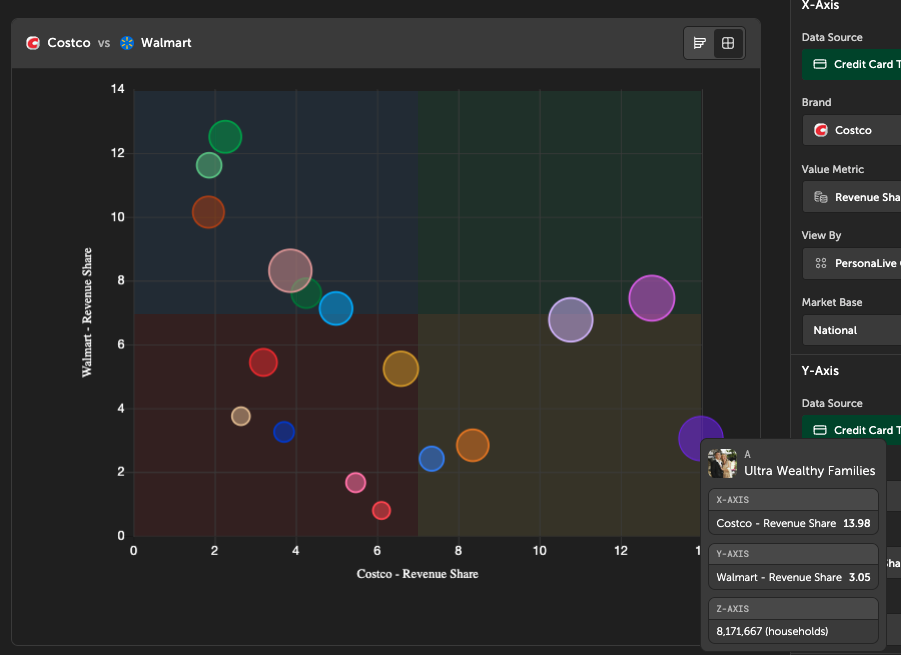The height and width of the screenshot is (655, 901).
Task: Select the red bubble near Walmart share 5.5
Action: (x=263, y=363)
